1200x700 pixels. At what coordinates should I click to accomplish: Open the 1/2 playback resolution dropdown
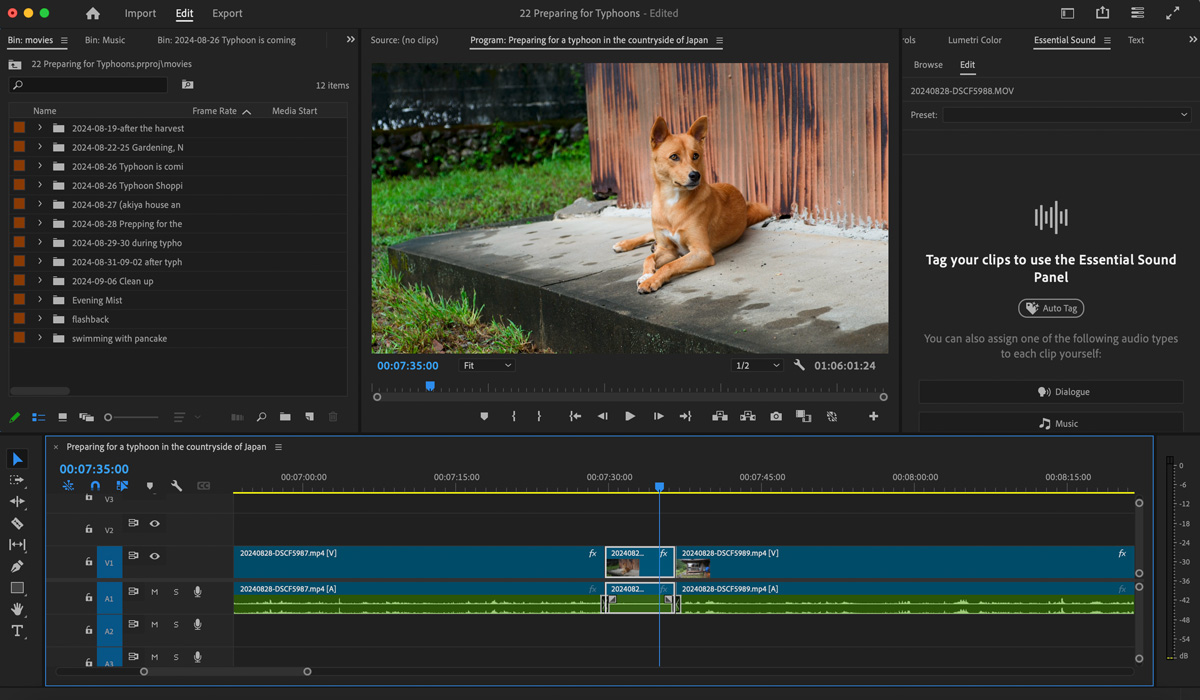pos(756,366)
